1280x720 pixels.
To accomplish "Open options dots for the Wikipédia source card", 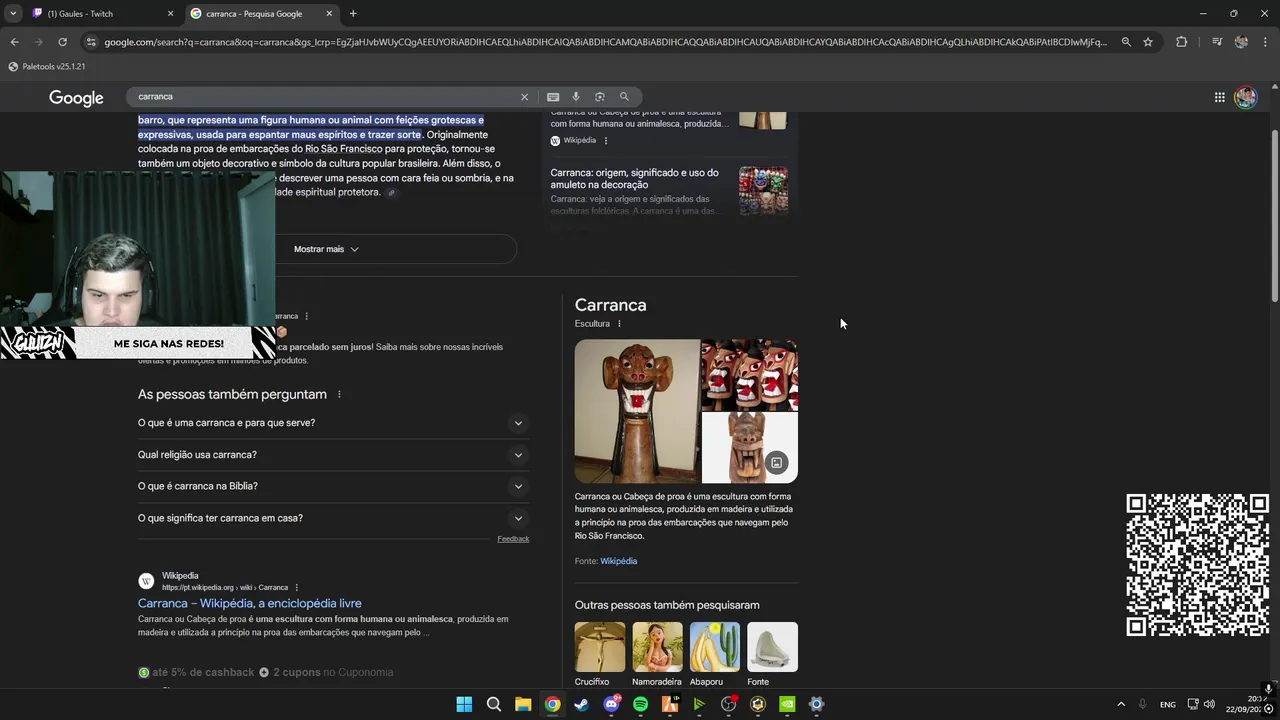I will 606,141.
